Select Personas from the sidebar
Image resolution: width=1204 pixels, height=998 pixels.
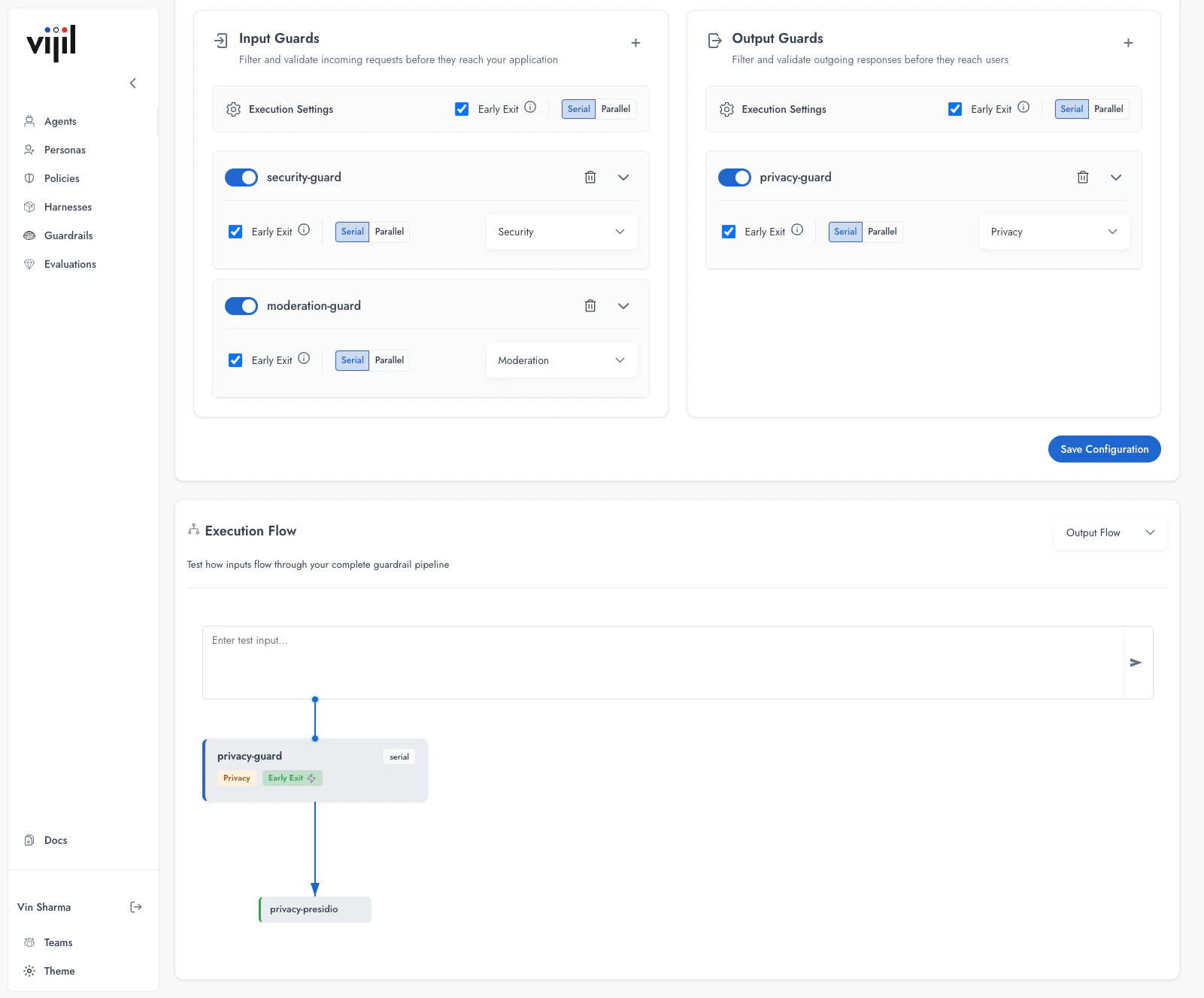pos(65,150)
